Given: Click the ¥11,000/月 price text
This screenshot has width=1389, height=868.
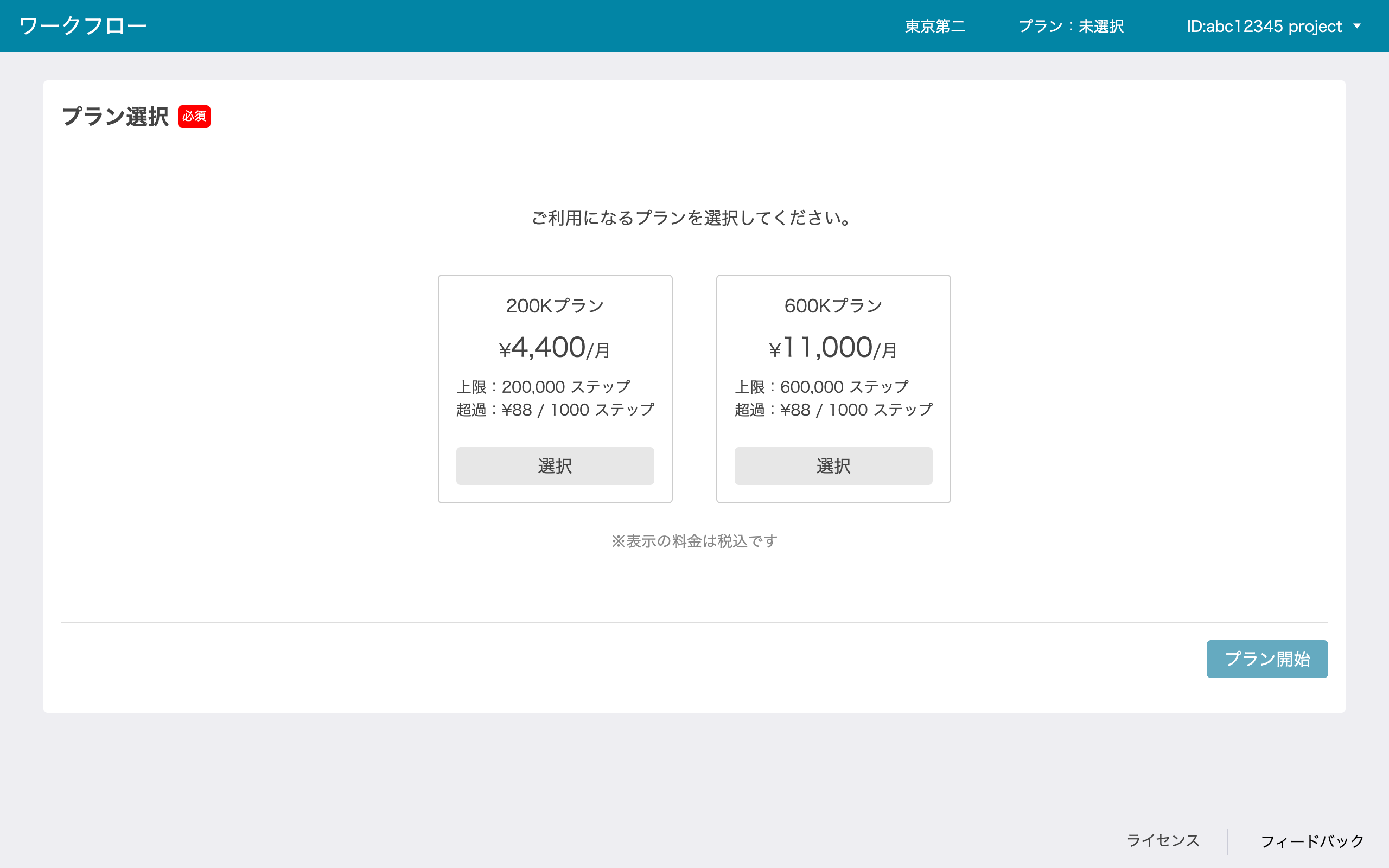Looking at the screenshot, I should point(833,348).
